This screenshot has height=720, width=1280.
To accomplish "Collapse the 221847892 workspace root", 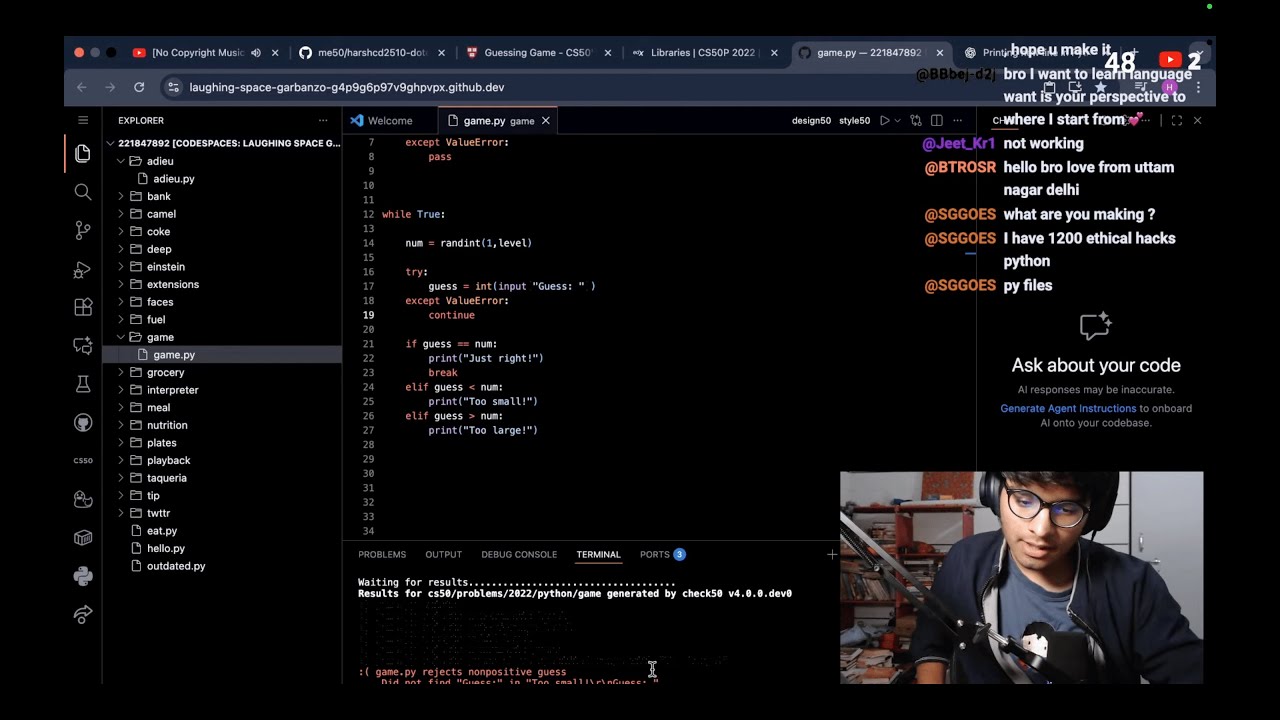I will [x=110, y=143].
